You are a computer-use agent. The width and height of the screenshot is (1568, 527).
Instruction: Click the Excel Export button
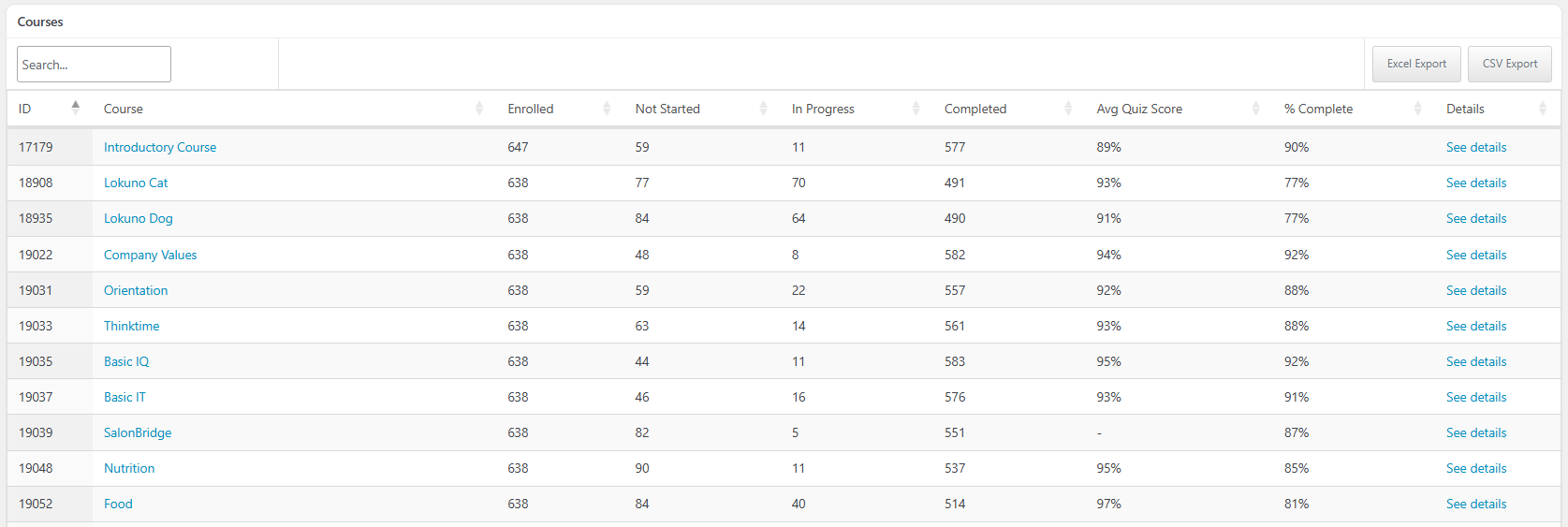[x=1416, y=64]
